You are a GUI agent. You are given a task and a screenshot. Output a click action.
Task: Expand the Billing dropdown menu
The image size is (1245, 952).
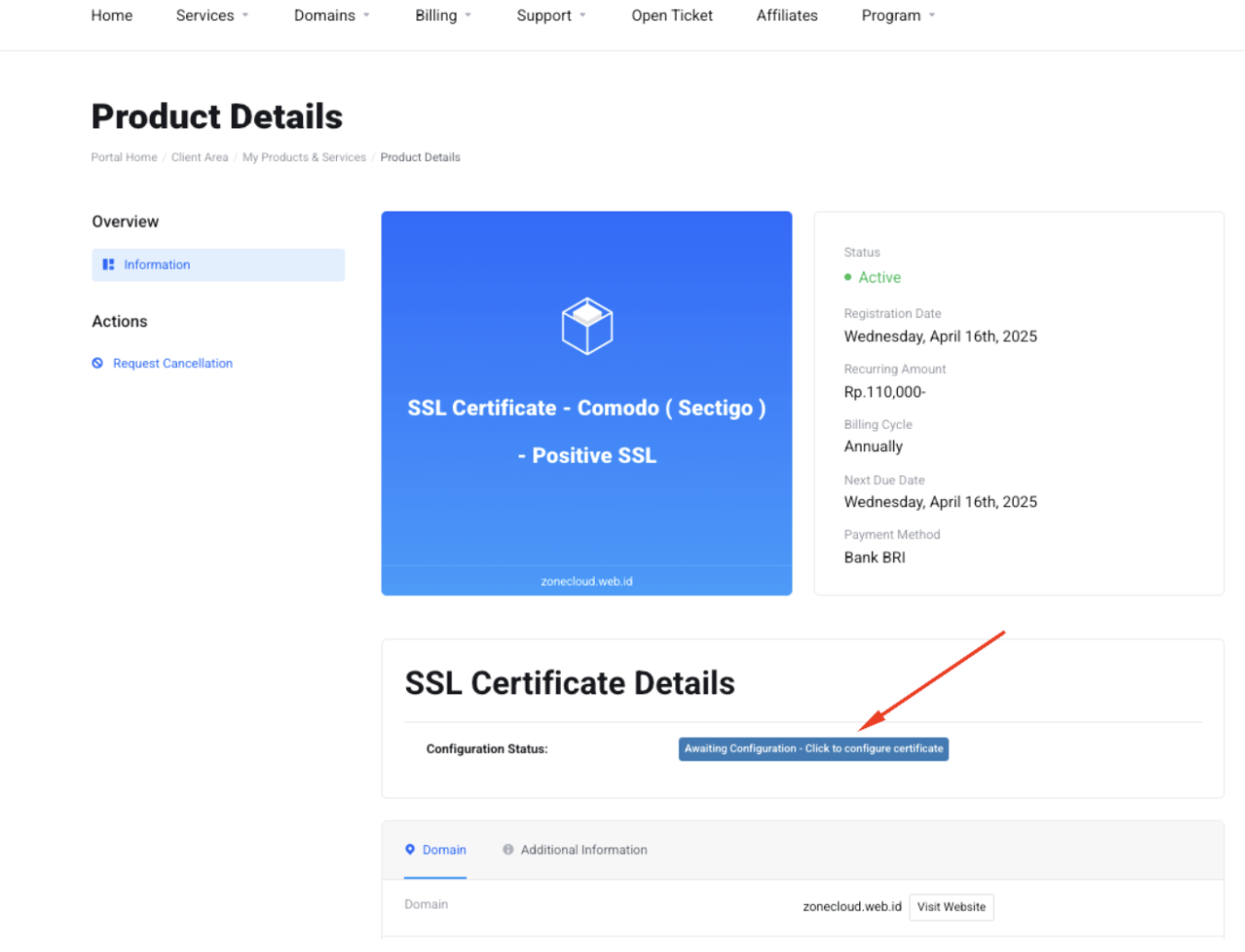pyautogui.click(x=443, y=16)
